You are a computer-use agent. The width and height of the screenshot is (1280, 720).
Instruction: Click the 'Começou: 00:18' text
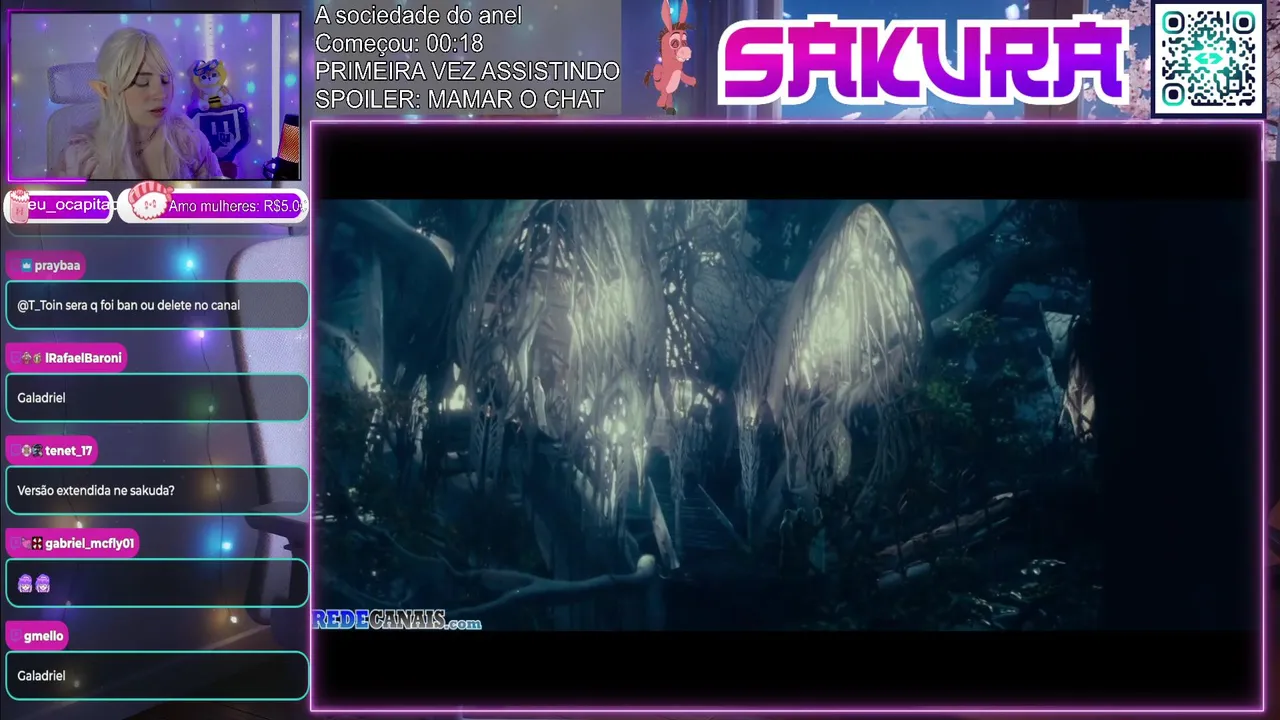click(399, 44)
